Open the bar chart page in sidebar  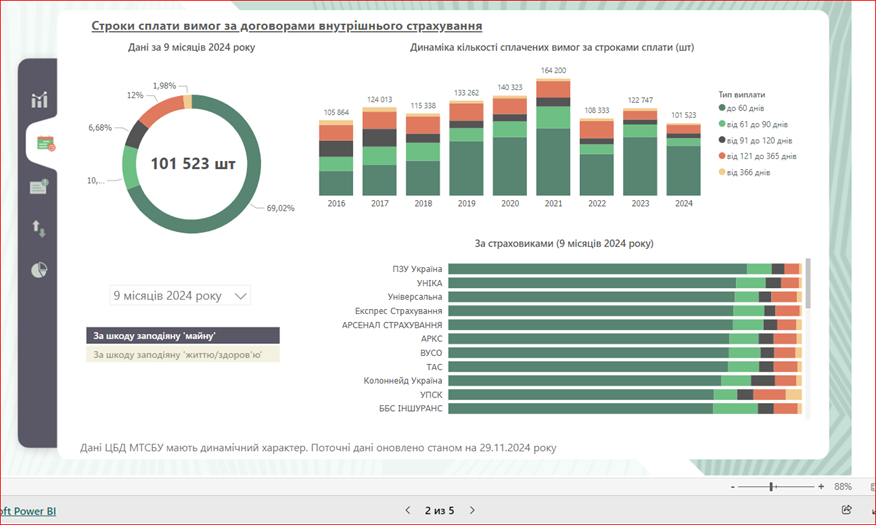pos(39,99)
